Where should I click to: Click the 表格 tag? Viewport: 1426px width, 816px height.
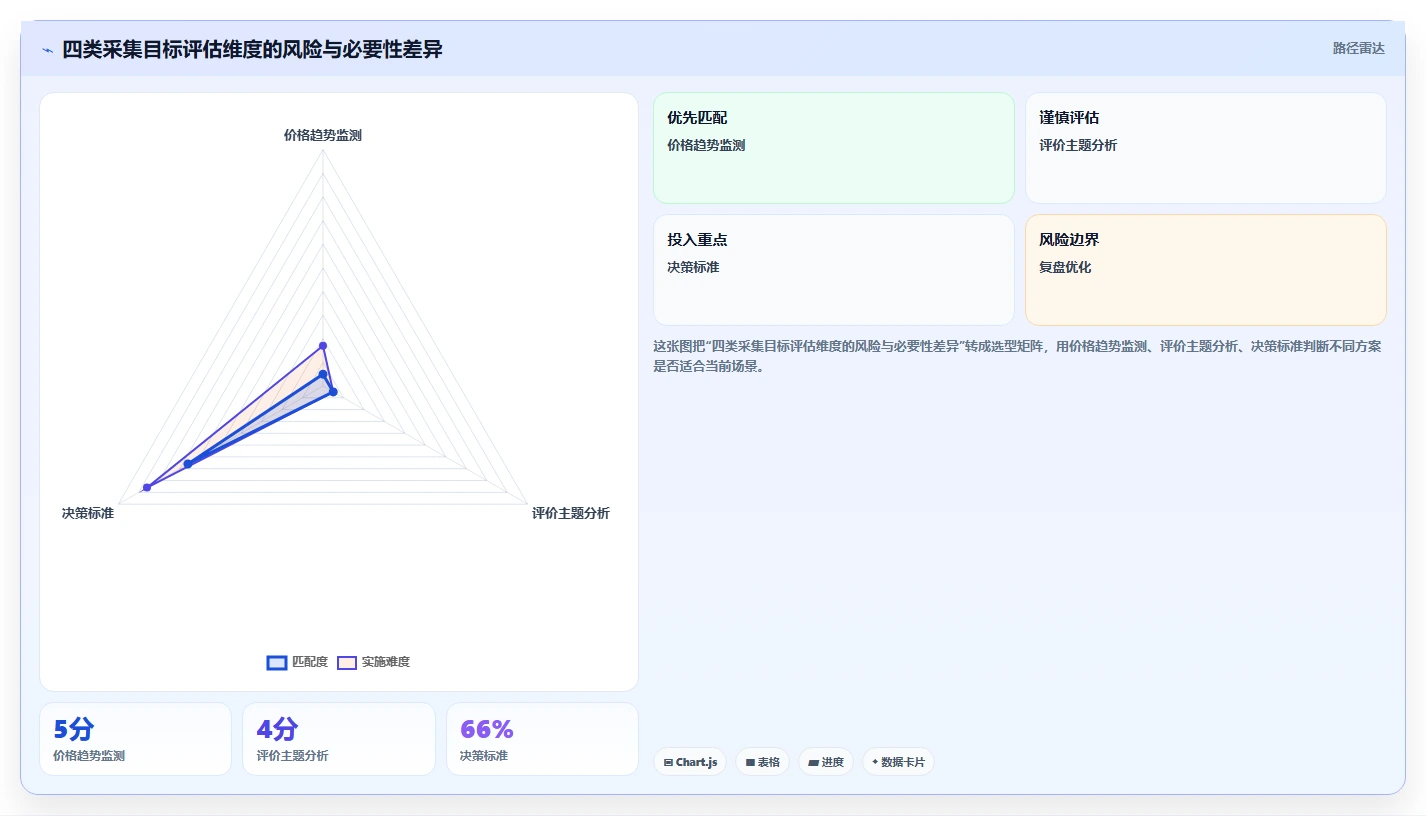pos(762,762)
